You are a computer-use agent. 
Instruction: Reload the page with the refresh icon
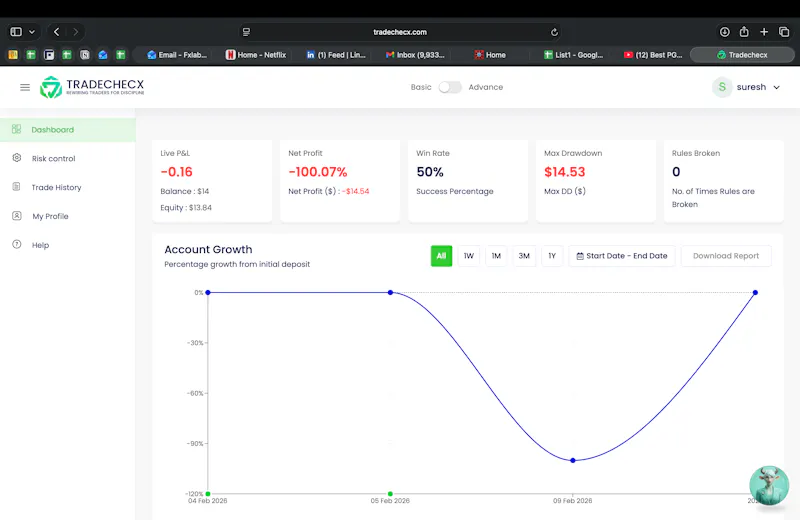[x=554, y=32]
